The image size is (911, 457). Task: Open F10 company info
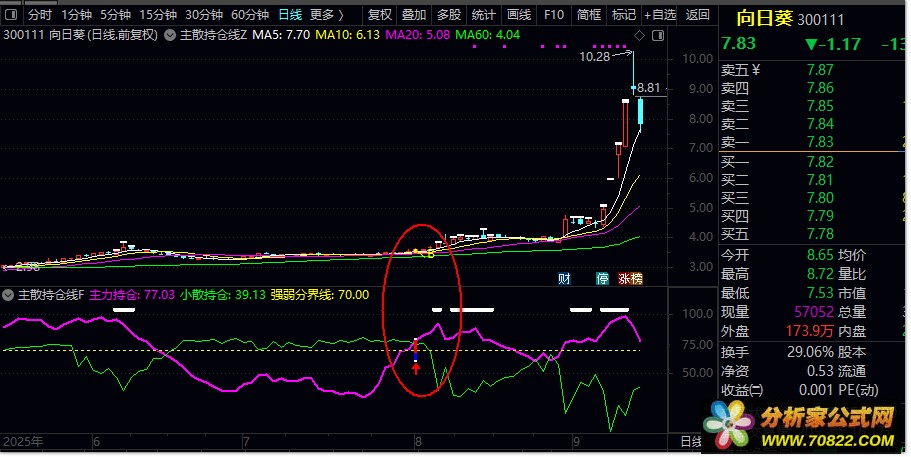pyautogui.click(x=554, y=15)
